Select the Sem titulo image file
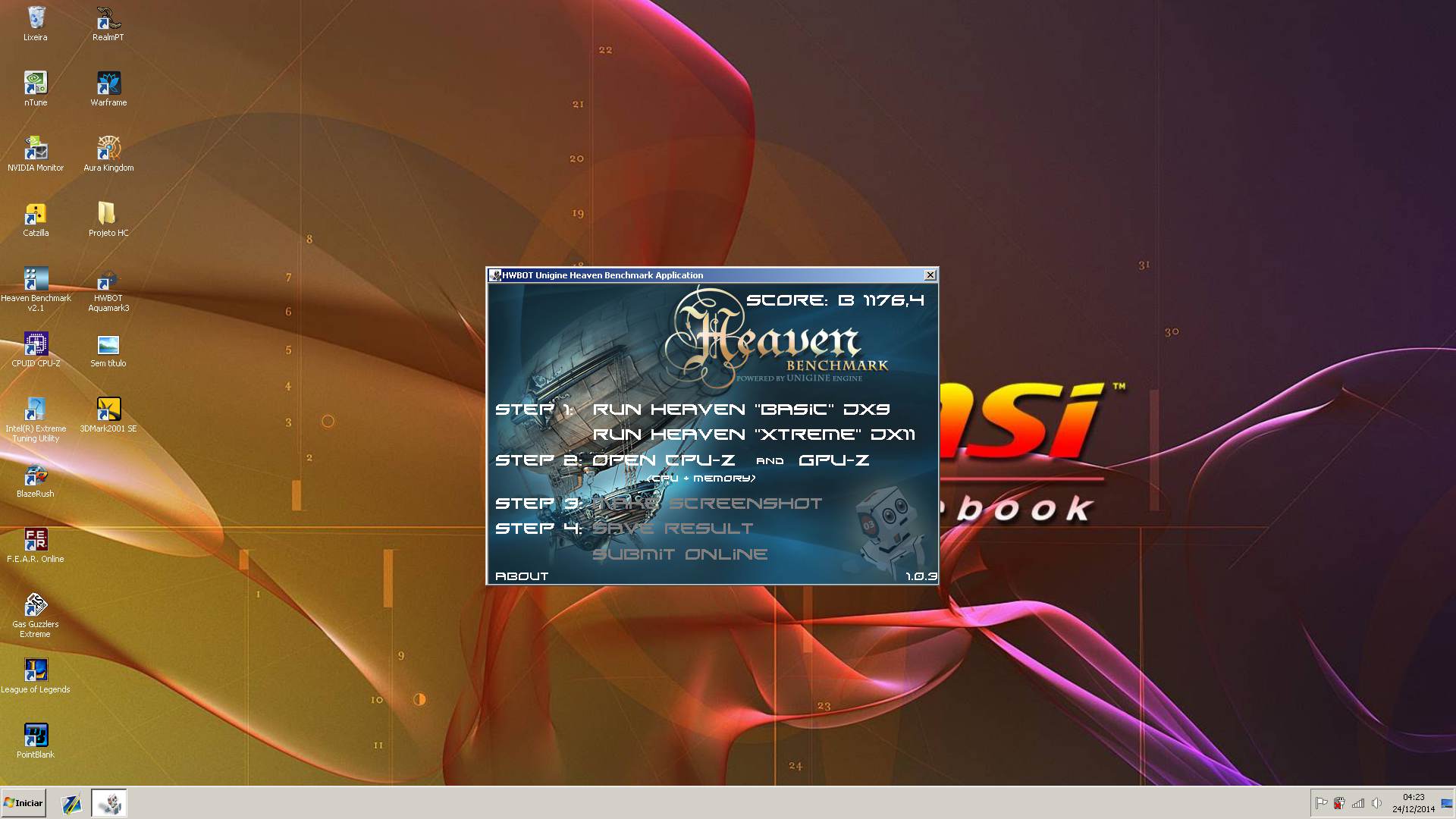Image resolution: width=1456 pixels, height=819 pixels. [x=108, y=350]
